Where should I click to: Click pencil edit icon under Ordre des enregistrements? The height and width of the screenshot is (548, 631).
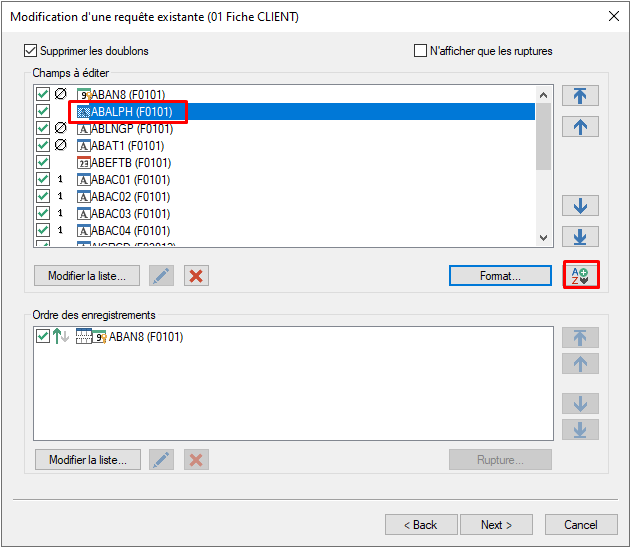[161, 459]
